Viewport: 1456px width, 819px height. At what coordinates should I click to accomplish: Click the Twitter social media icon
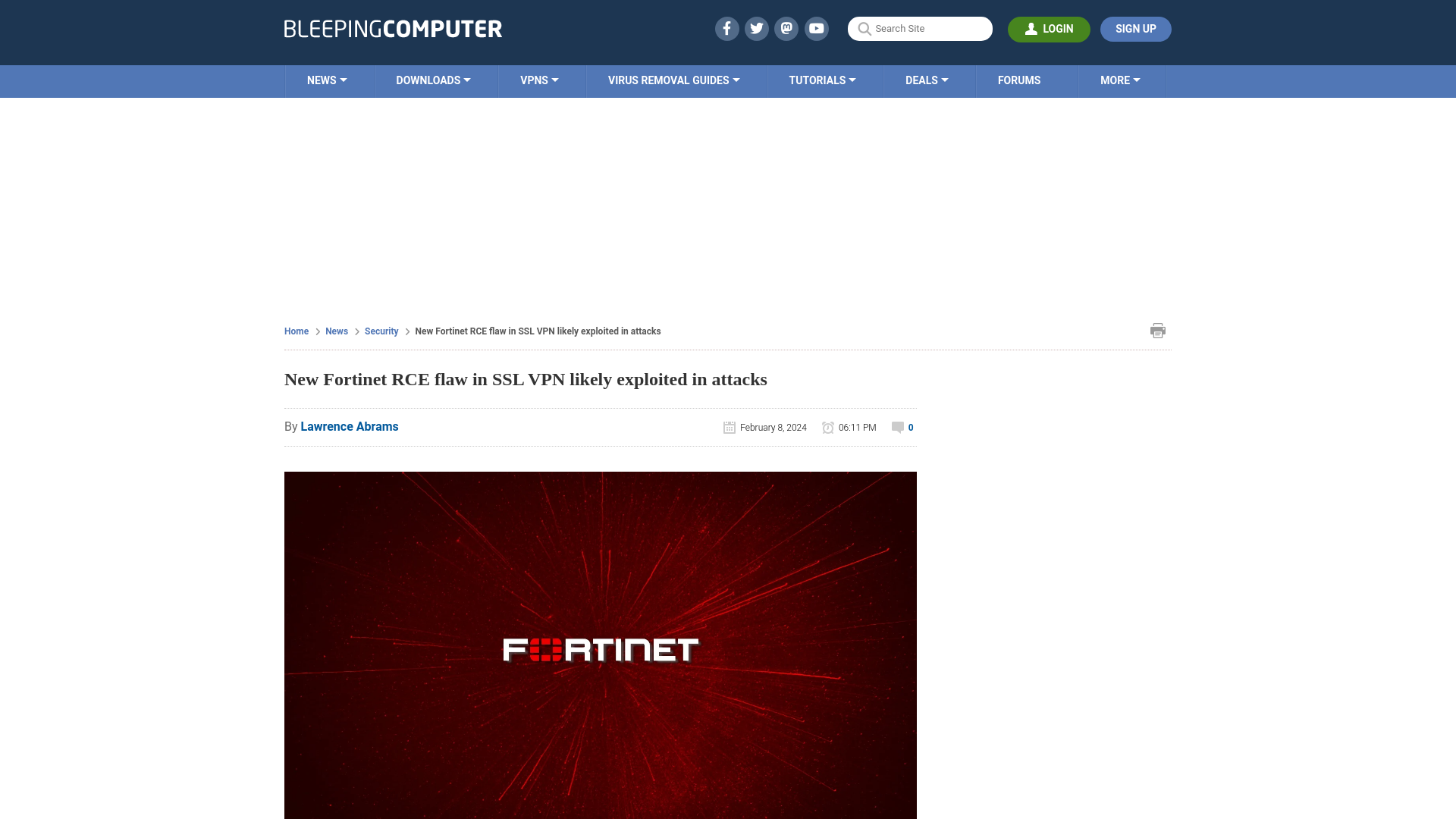757,29
